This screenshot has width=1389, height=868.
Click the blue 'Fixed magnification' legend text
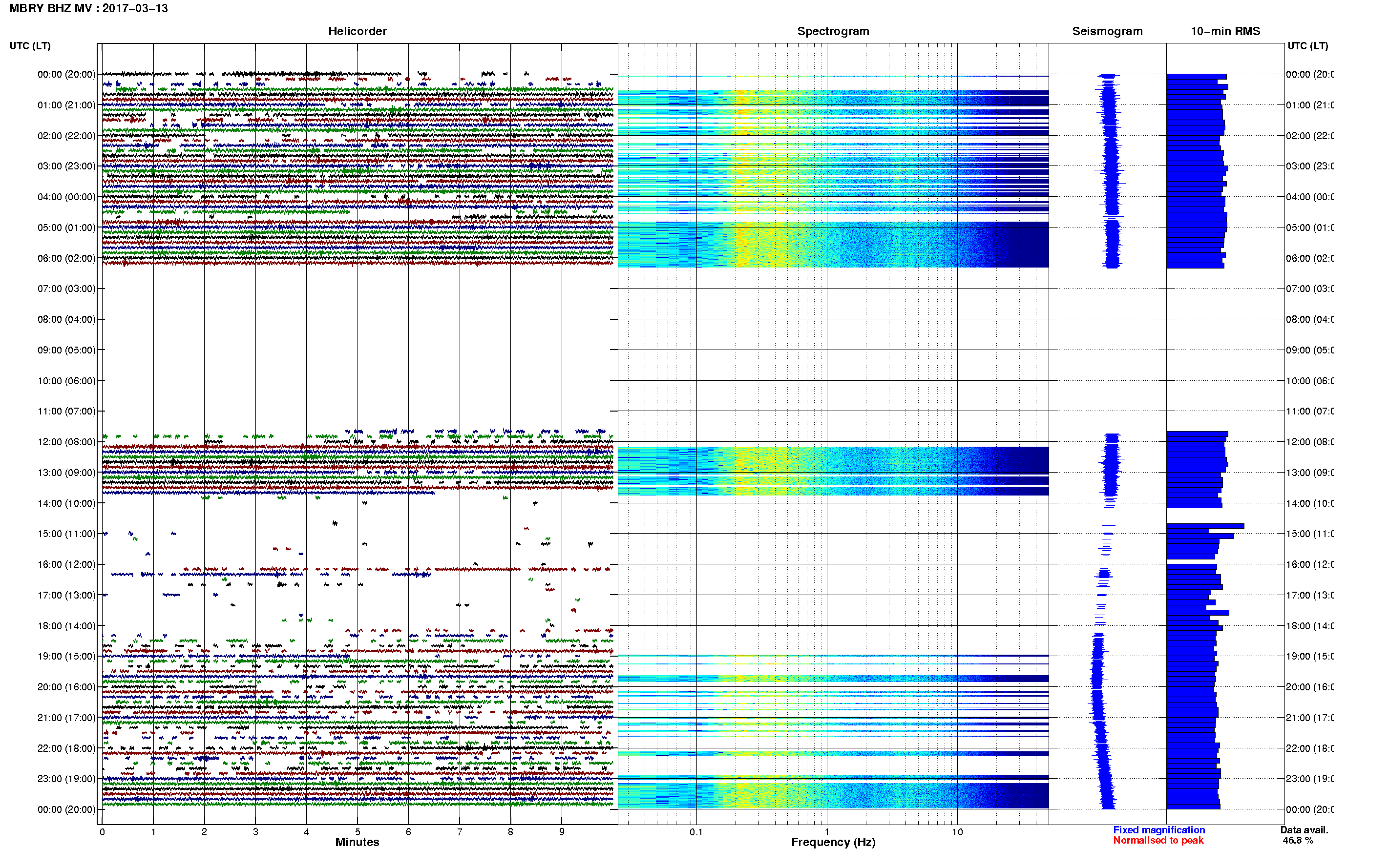[1159, 830]
